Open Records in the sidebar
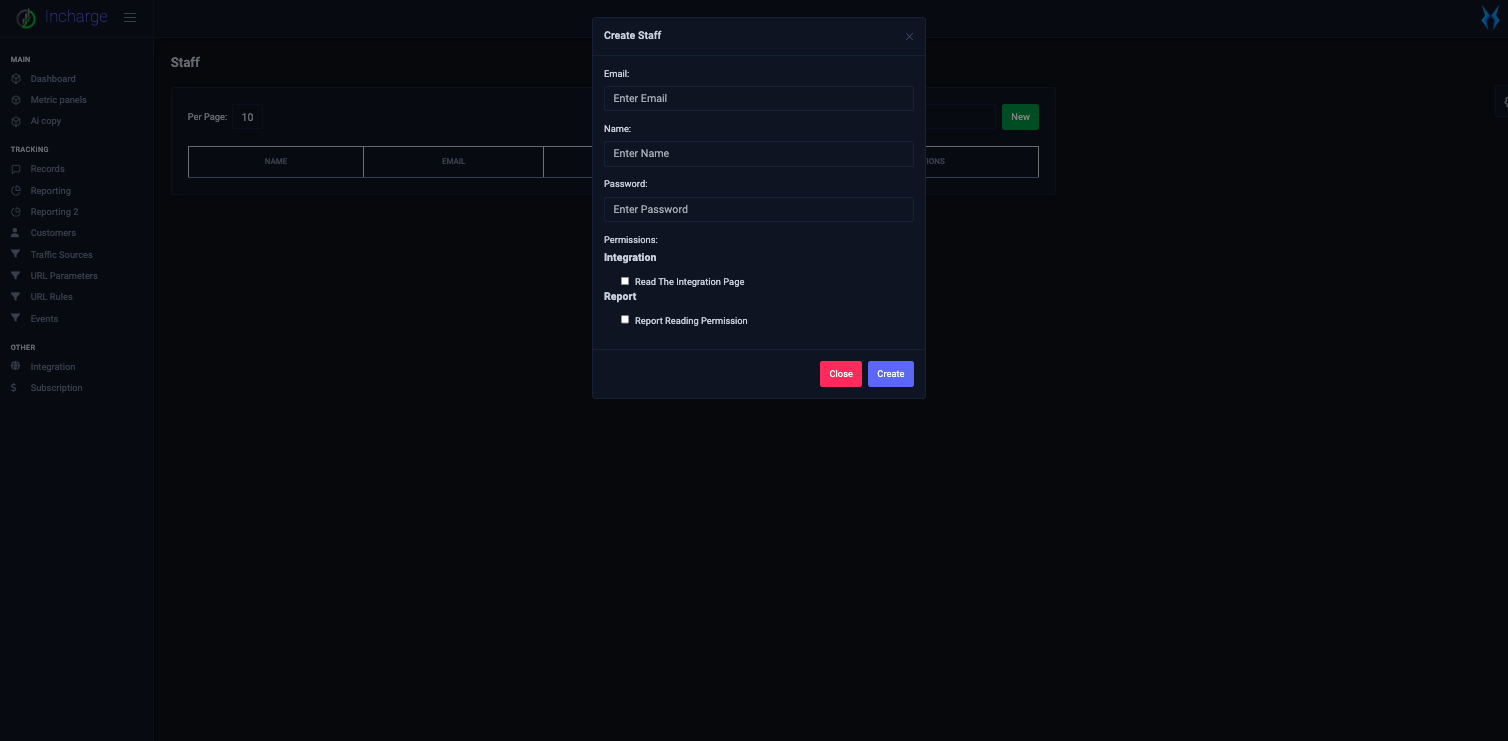Image resolution: width=1508 pixels, height=741 pixels. point(48,169)
